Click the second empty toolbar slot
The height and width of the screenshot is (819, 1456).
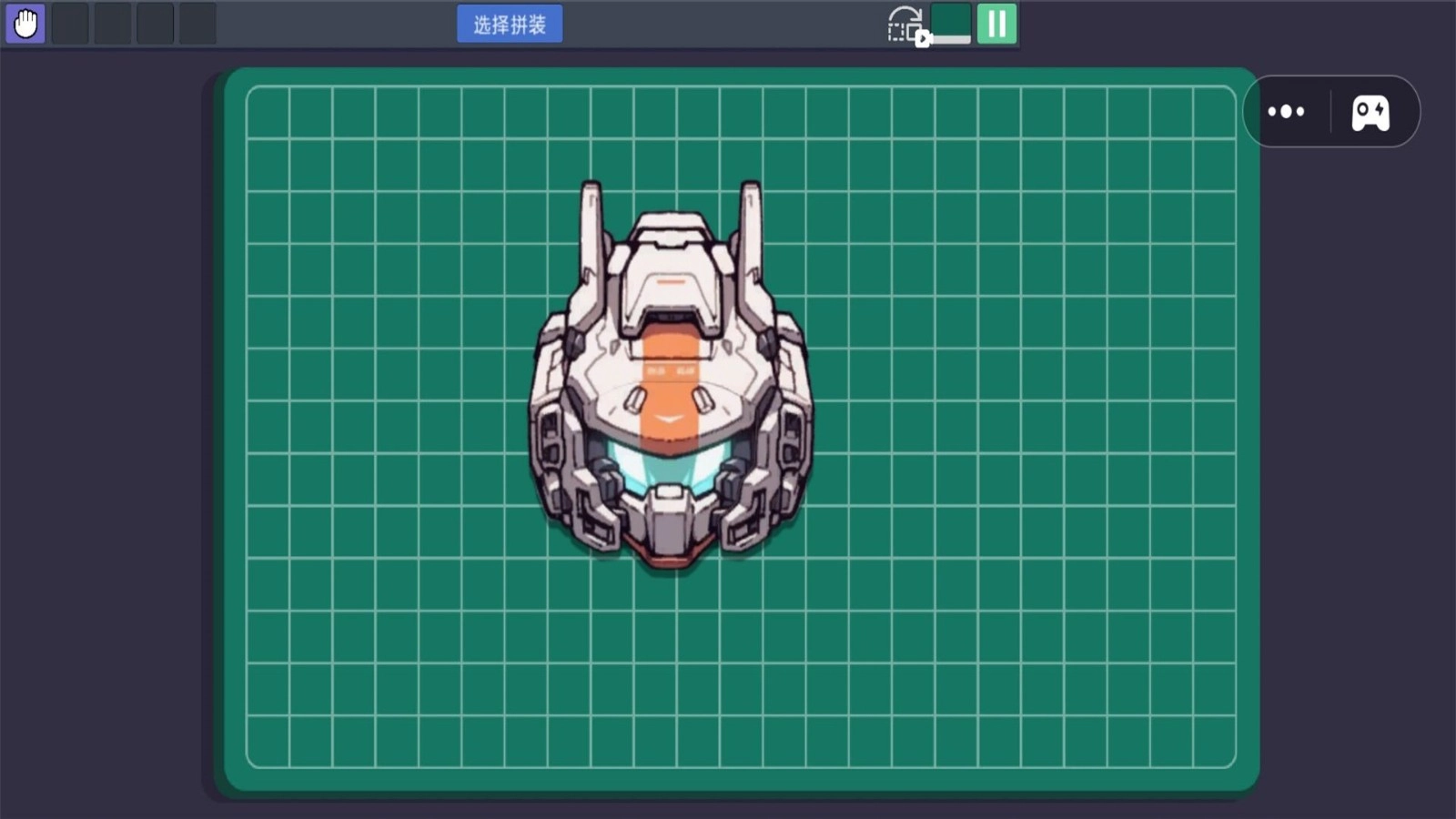113,24
